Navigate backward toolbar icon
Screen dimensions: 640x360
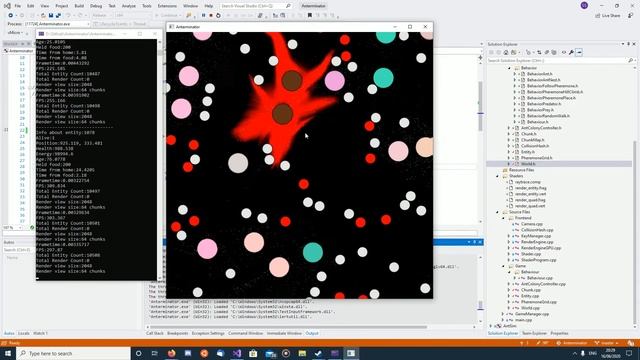click(x=11, y=15)
